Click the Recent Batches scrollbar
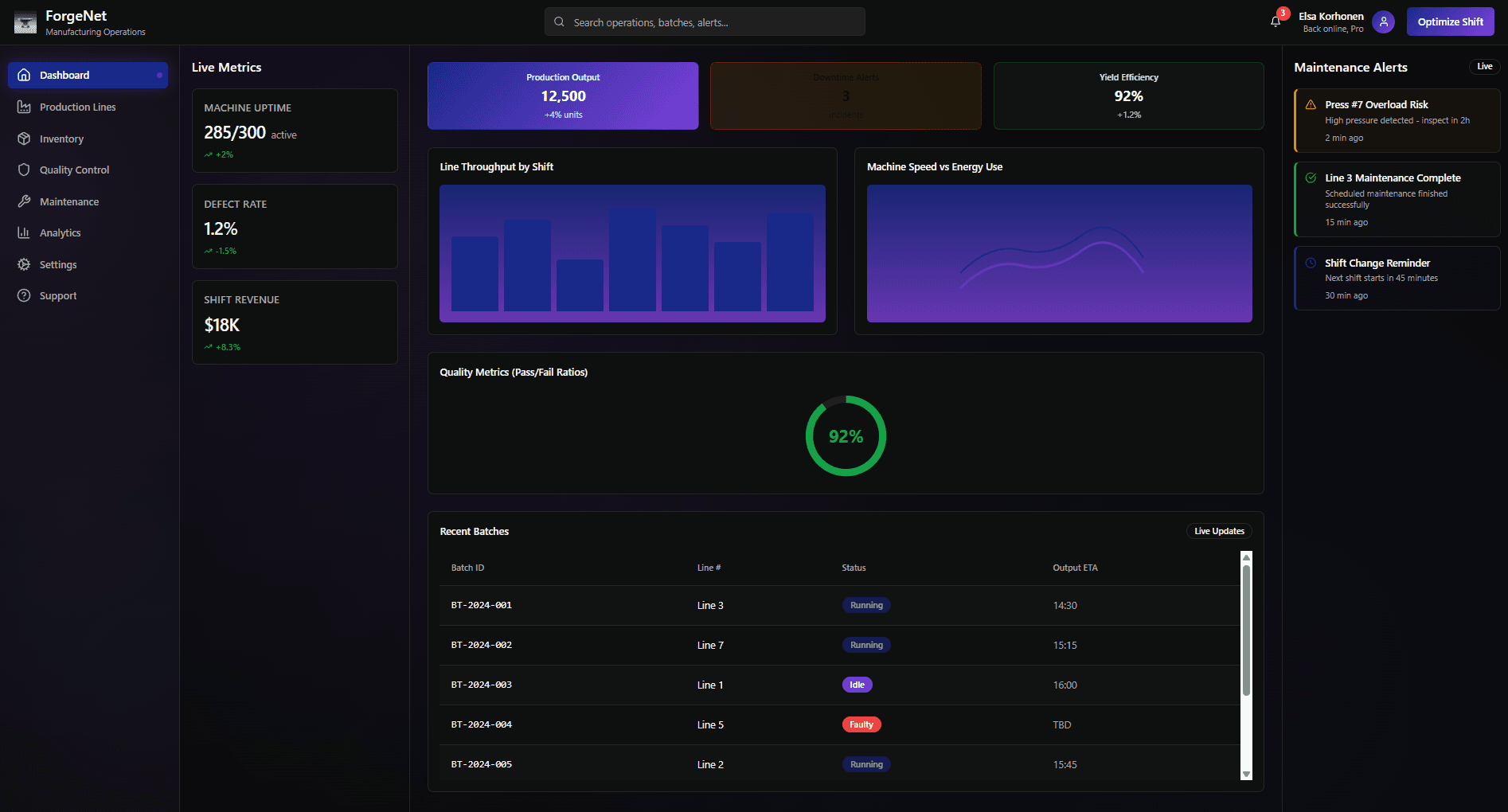The height and width of the screenshot is (812, 1508). coord(1246,666)
